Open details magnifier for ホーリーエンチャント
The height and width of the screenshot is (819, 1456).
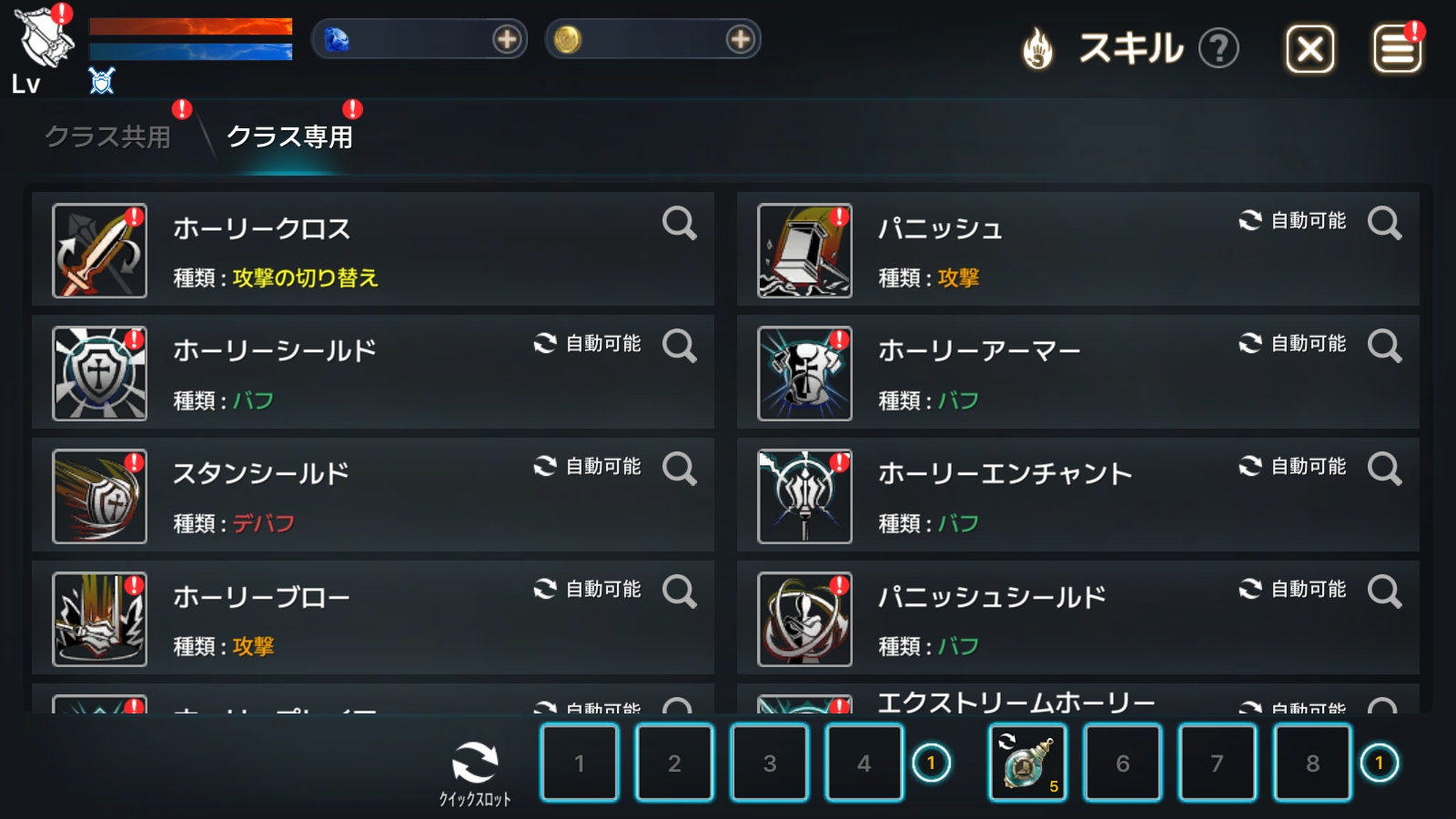(1384, 469)
